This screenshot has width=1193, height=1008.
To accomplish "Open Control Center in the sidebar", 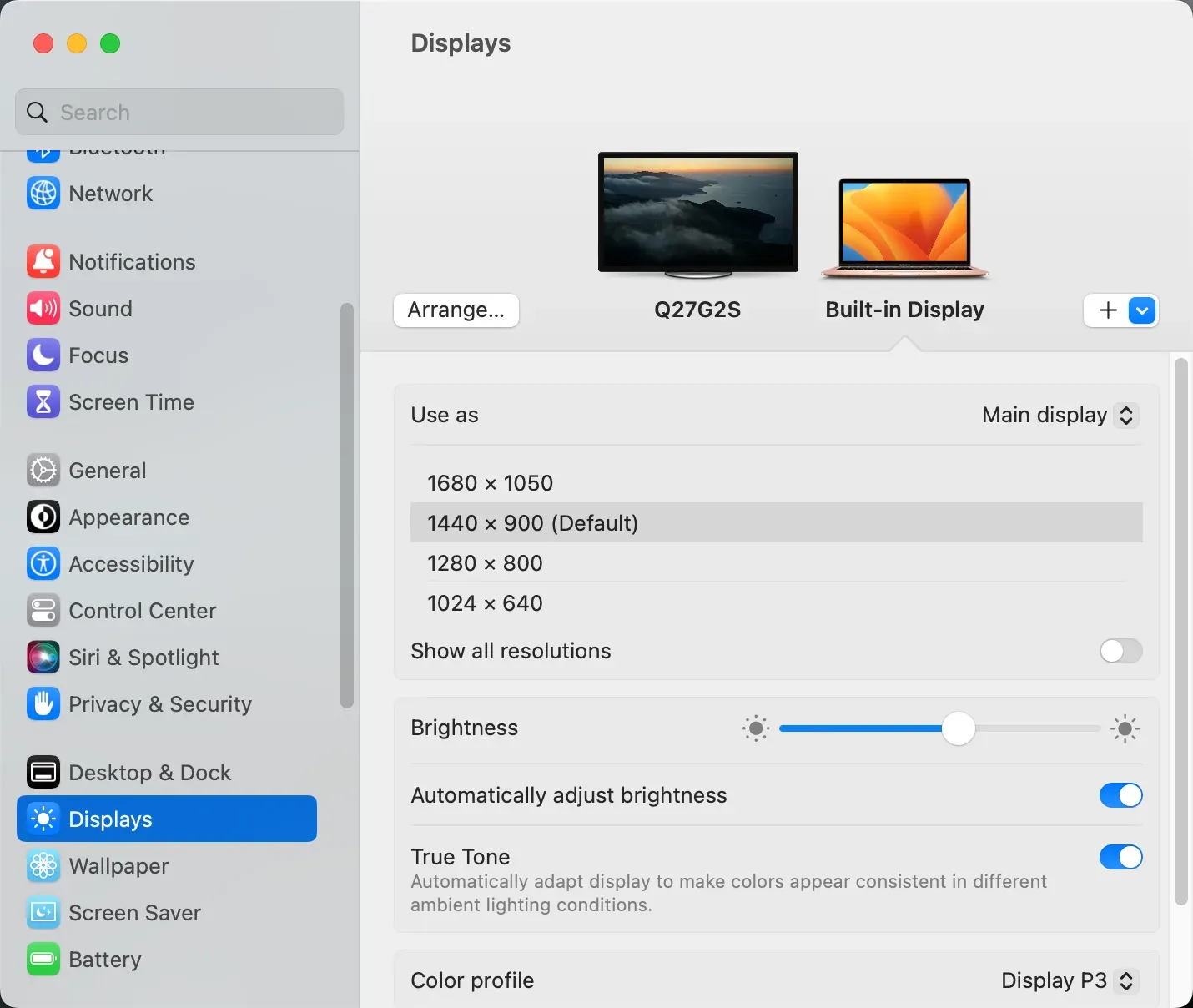I will 167,611.
